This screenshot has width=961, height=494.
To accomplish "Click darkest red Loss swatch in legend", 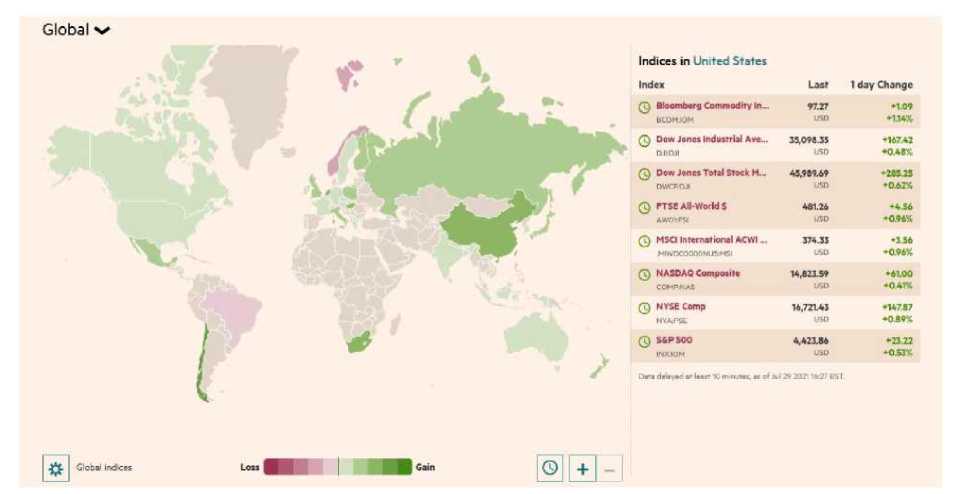I will click(x=271, y=467).
